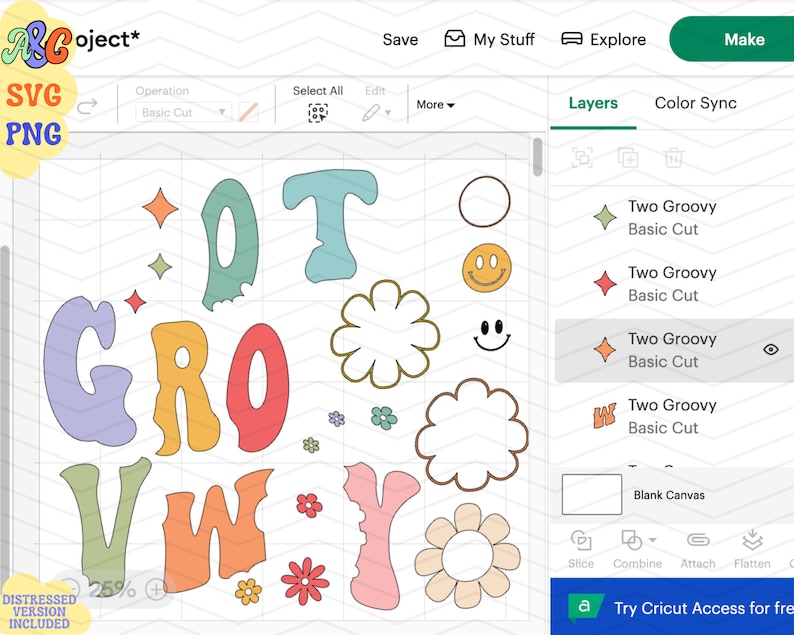Select the orange W Two Groovy layer

[x=674, y=416]
